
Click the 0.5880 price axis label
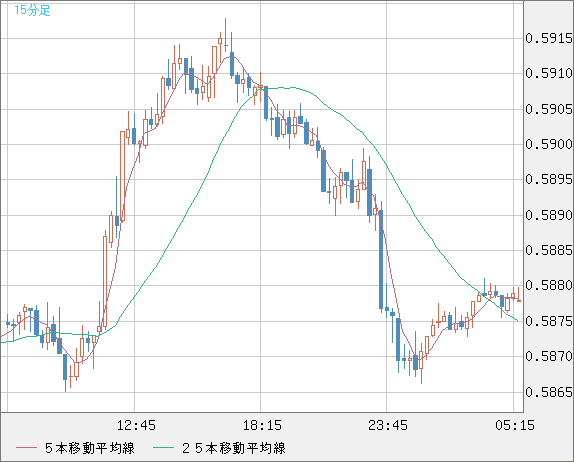[x=549, y=285]
